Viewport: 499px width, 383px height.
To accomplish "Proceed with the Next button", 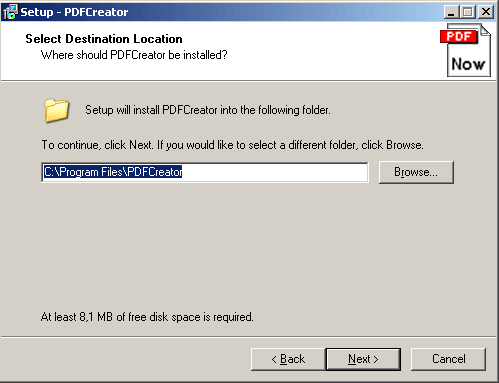I will 363,359.
